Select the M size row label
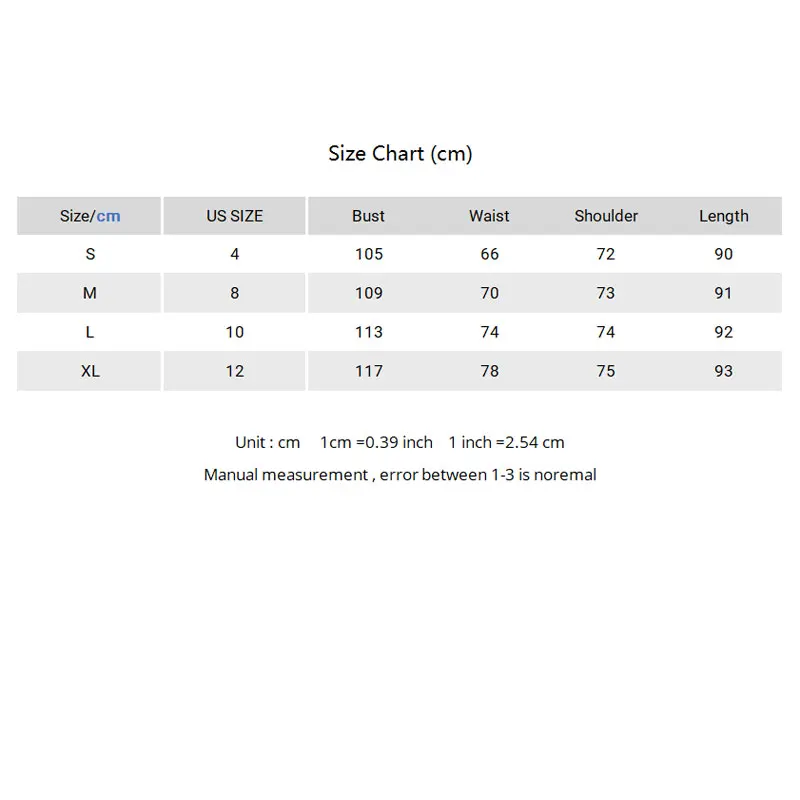This screenshot has height=800, width=800. tap(90, 293)
